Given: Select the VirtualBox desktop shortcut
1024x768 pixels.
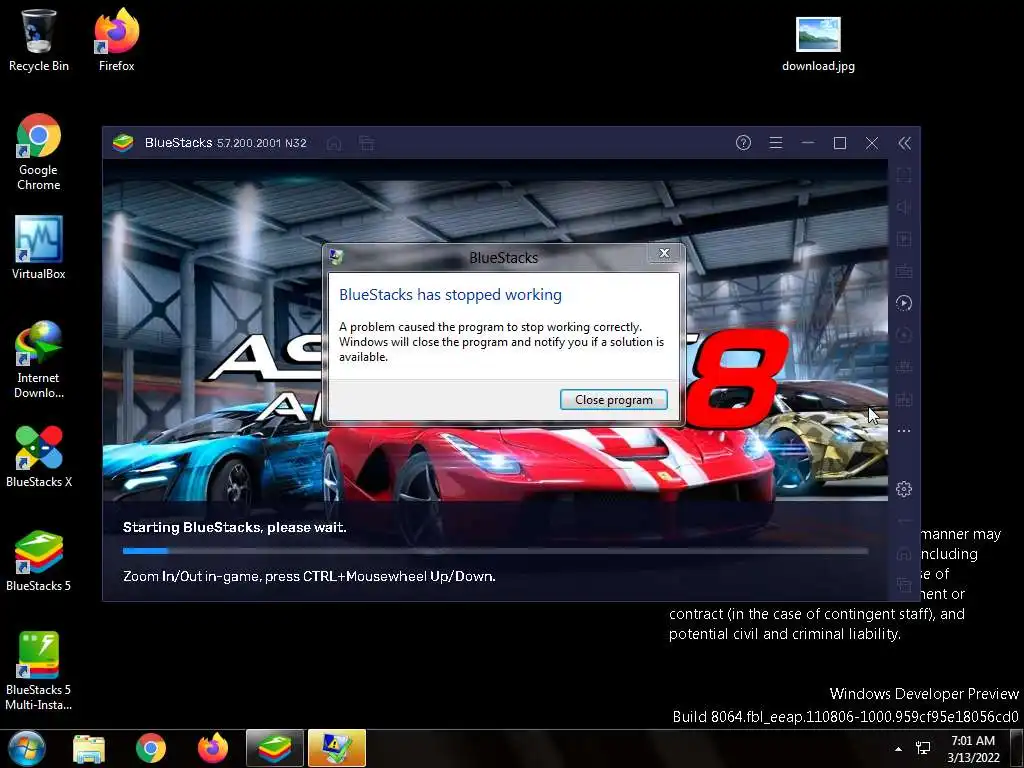Looking at the screenshot, I should click(39, 248).
